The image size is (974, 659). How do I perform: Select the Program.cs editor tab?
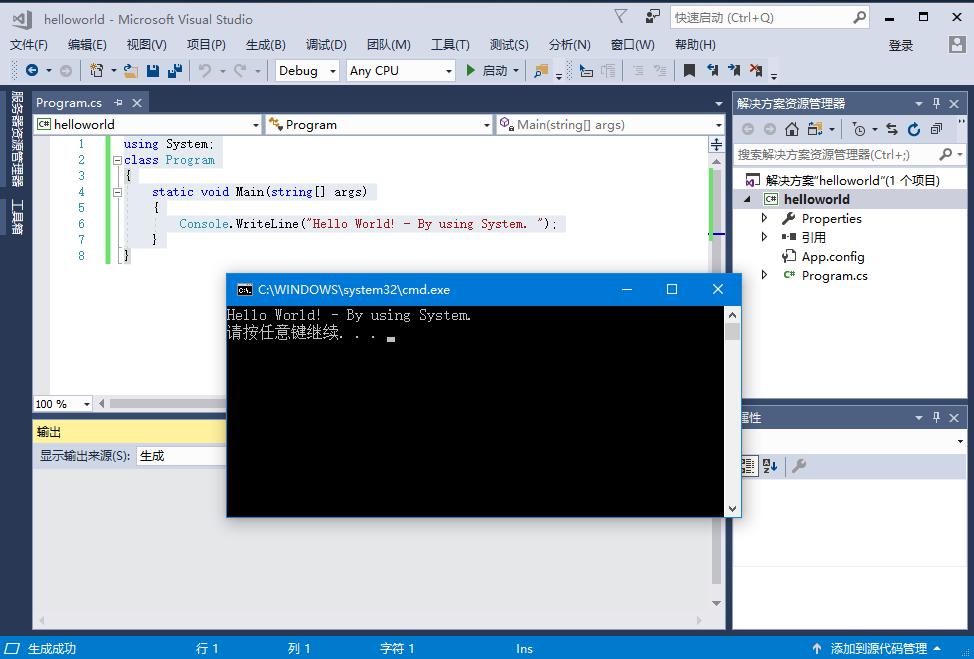coord(69,103)
